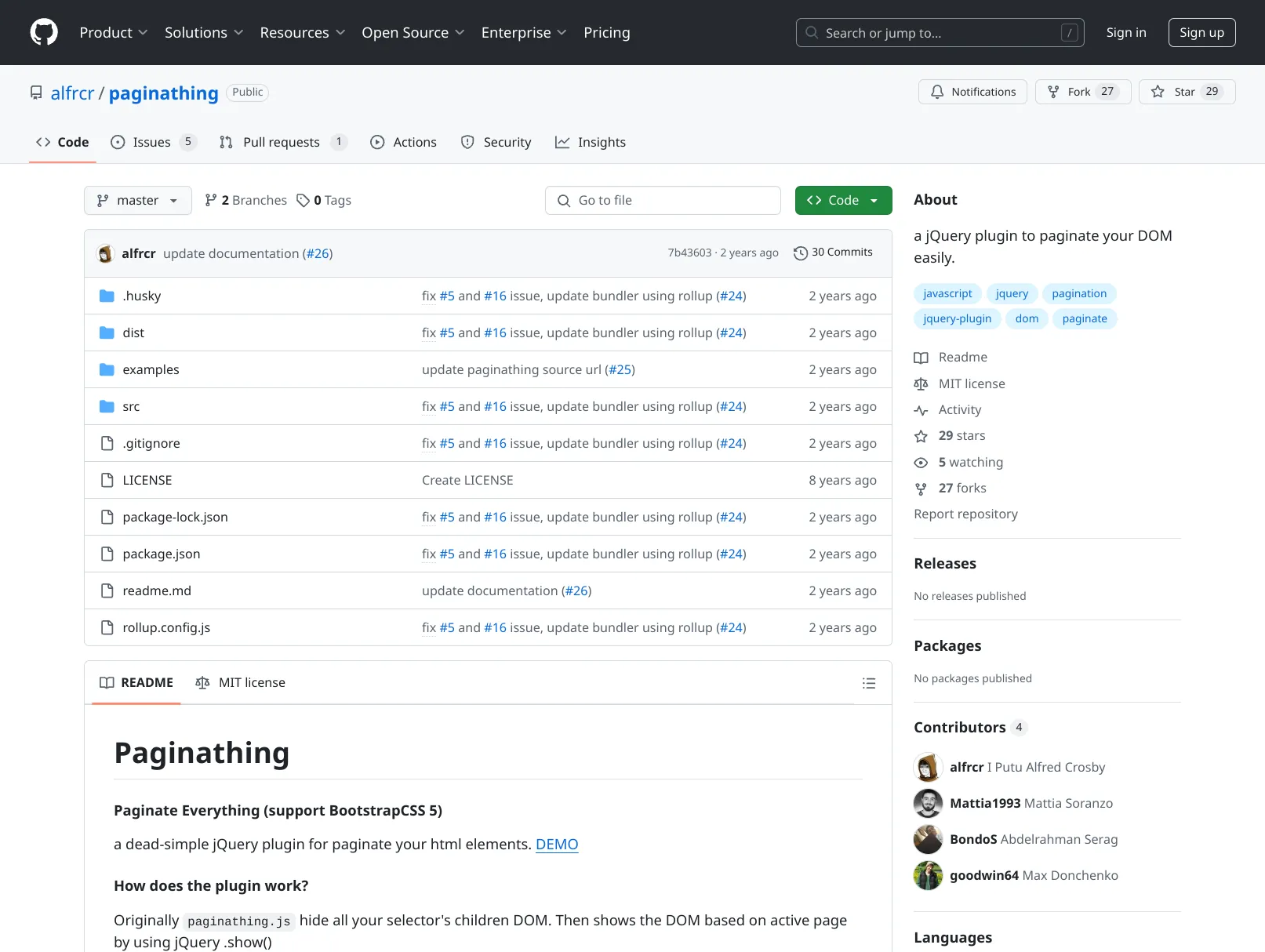This screenshot has width=1265, height=952.
Task: Open MIT license link in About
Action: pos(960,383)
